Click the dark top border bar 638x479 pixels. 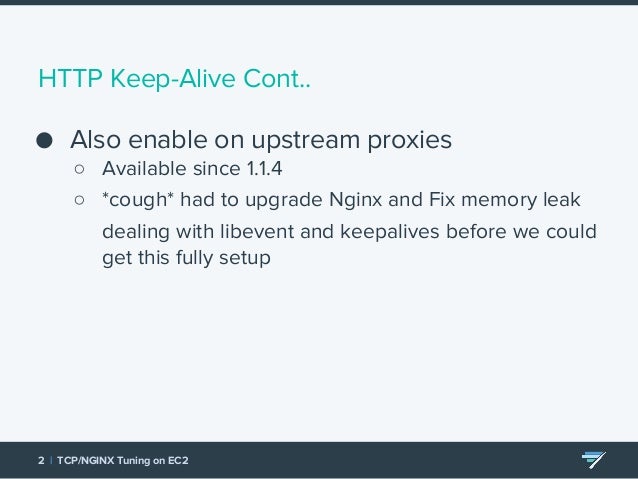[319, 2]
